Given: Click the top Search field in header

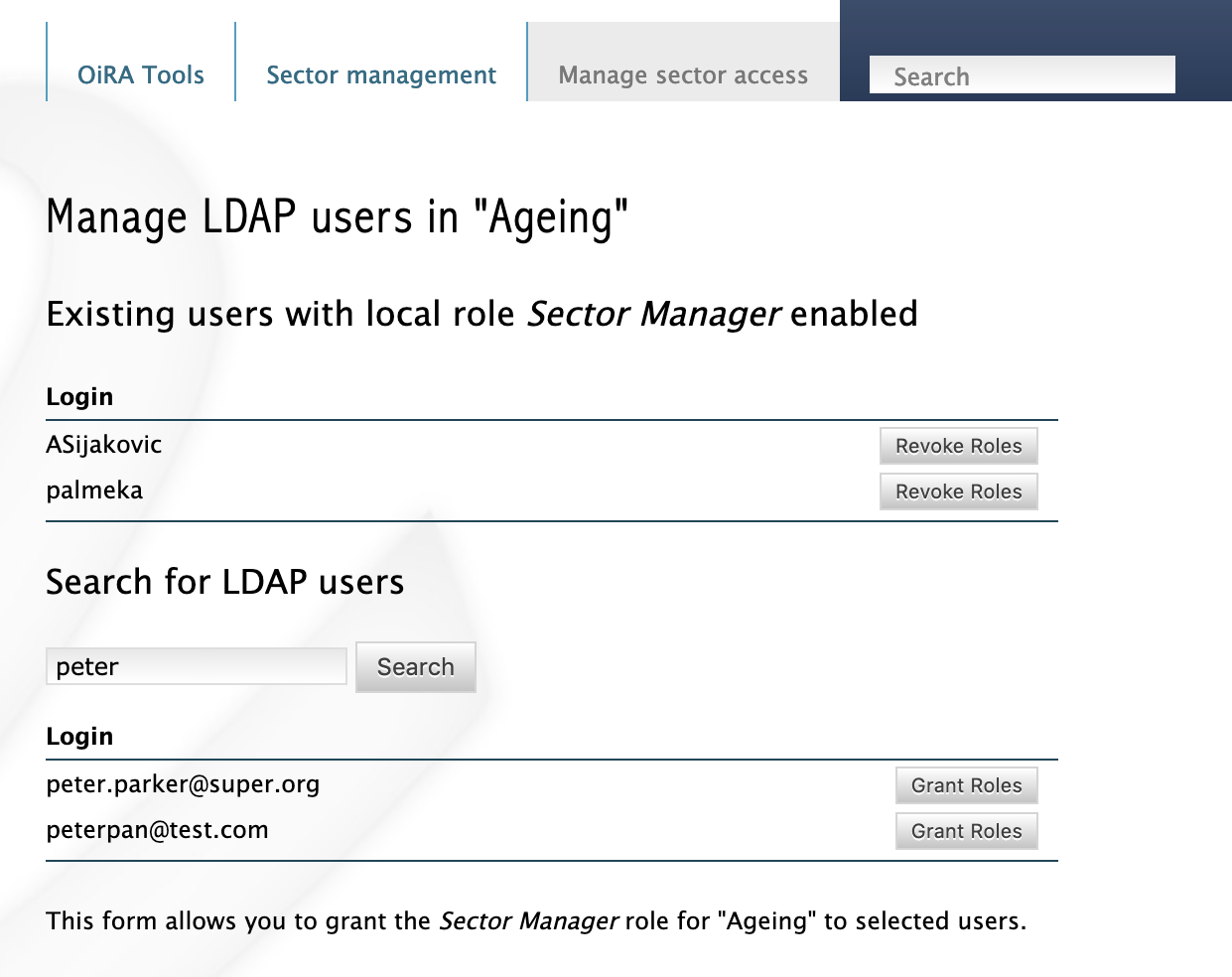Looking at the screenshot, I should [x=1022, y=75].
